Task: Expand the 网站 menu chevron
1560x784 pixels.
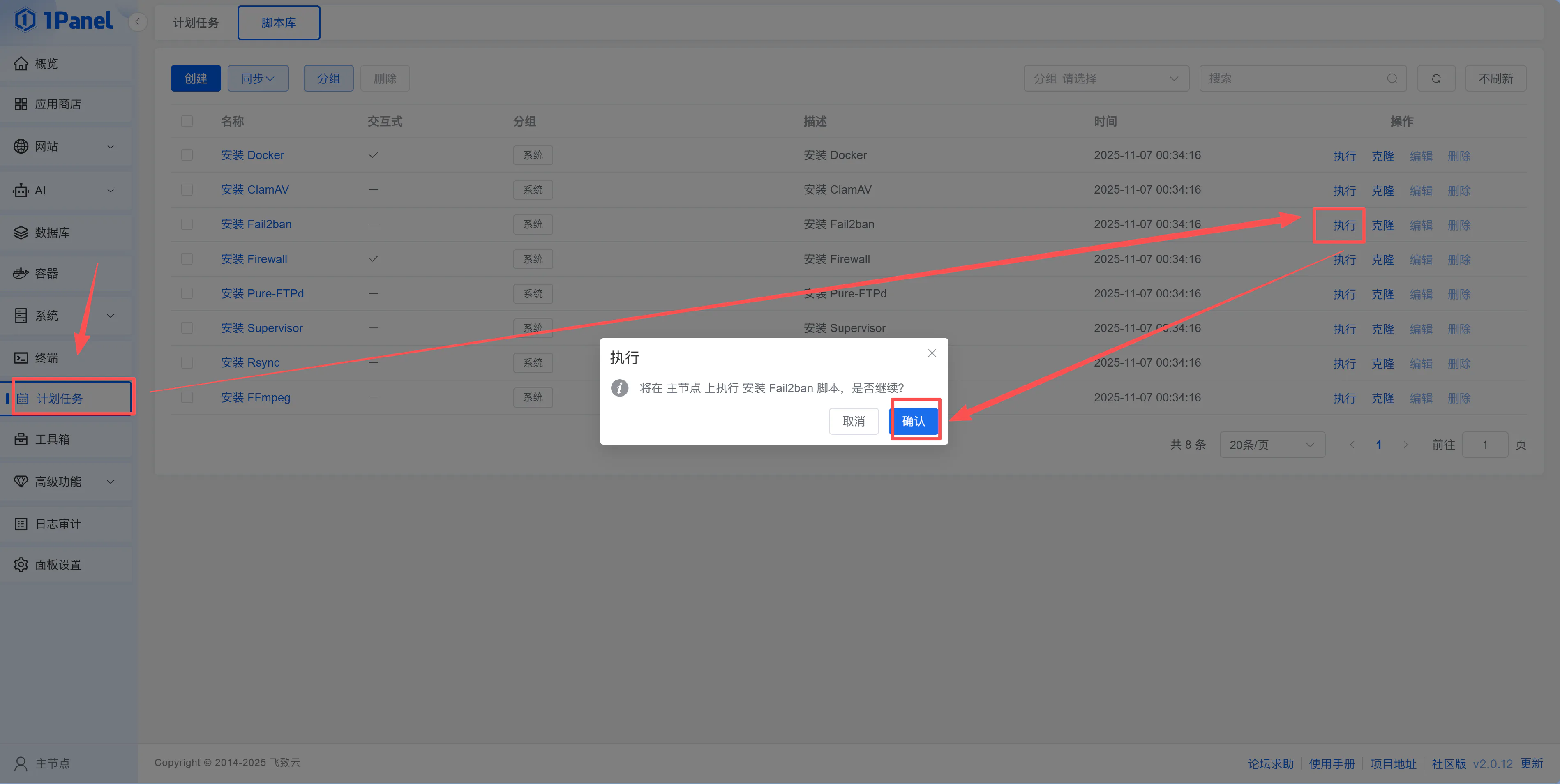Action: click(x=111, y=147)
